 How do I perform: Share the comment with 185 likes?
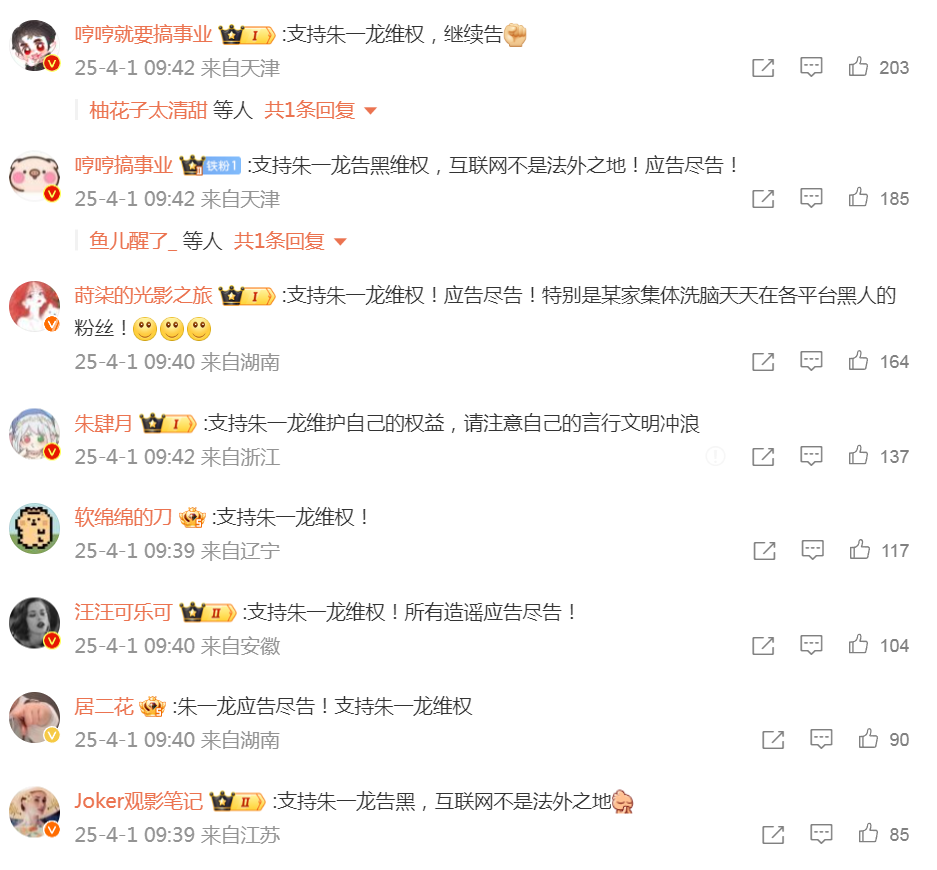(763, 198)
